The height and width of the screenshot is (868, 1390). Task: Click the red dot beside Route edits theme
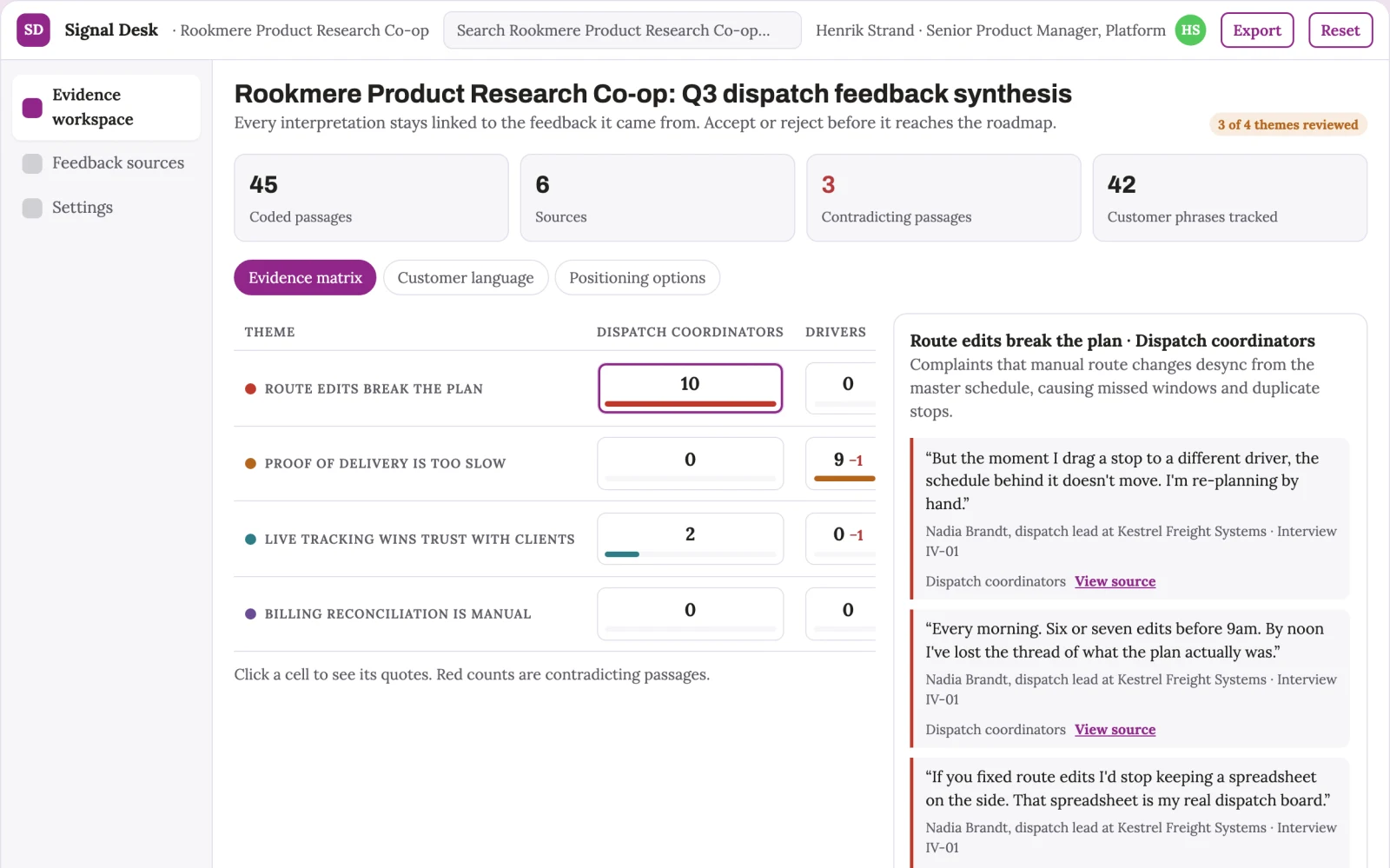coord(250,389)
